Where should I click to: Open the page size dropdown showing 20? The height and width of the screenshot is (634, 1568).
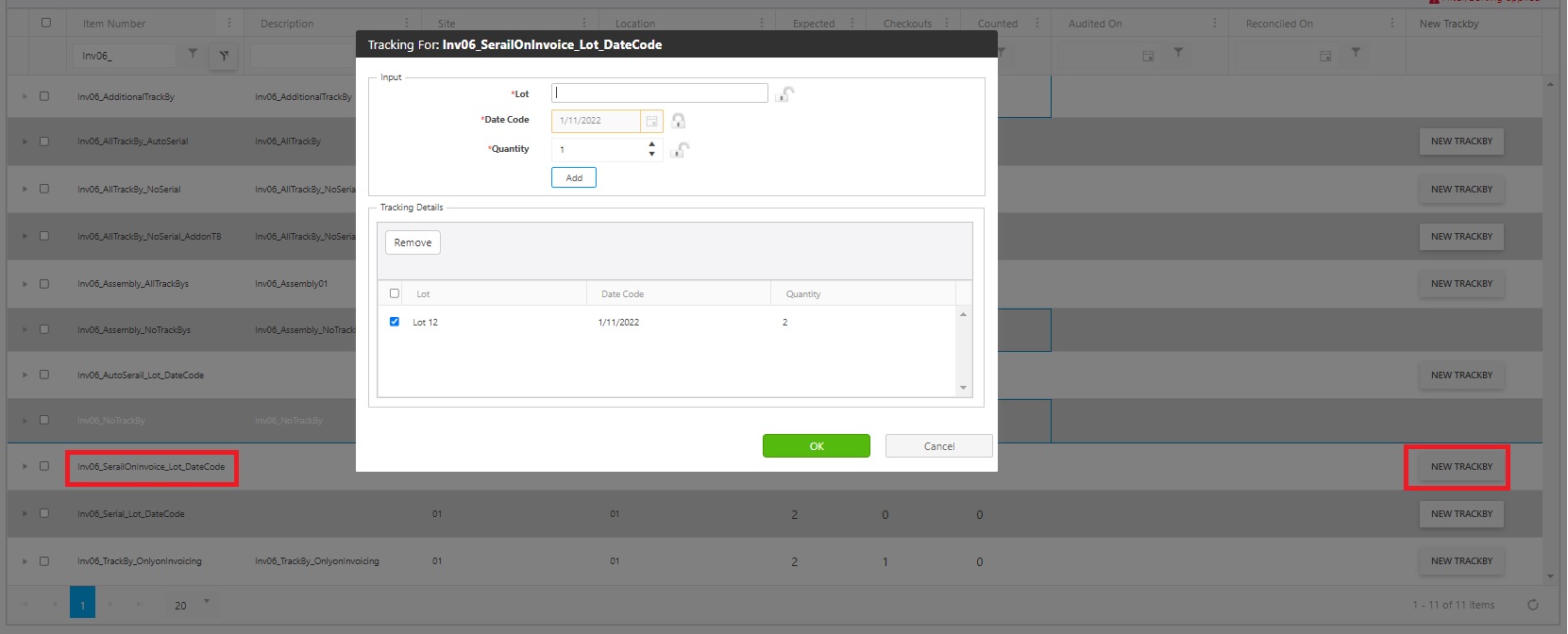[207, 603]
